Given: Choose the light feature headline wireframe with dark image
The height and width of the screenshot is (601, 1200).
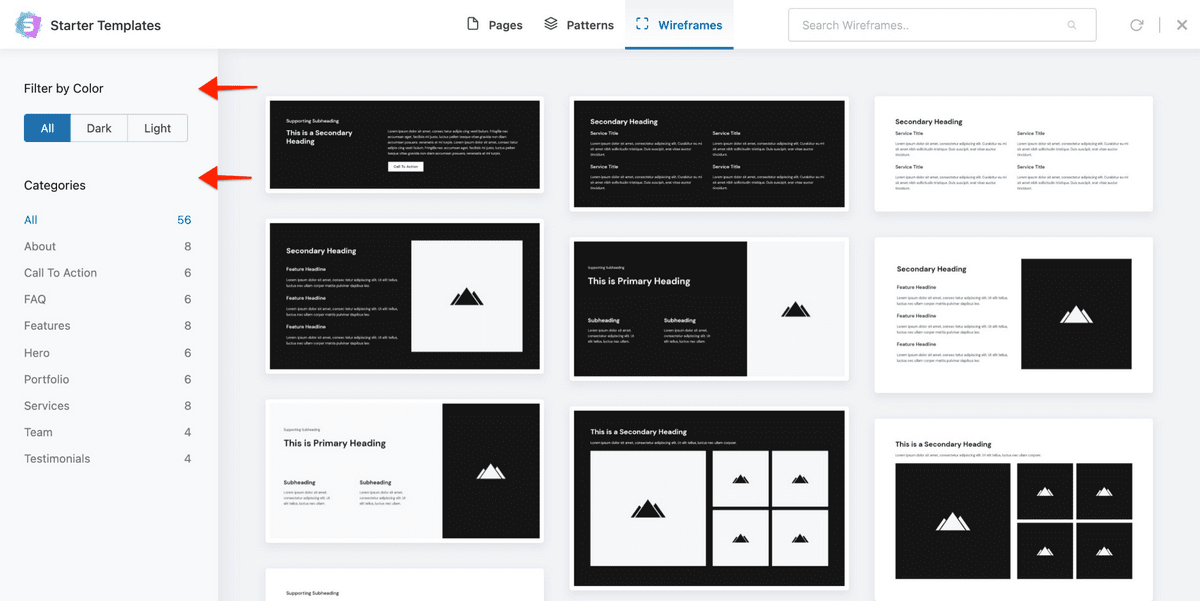Looking at the screenshot, I should click(x=1014, y=315).
